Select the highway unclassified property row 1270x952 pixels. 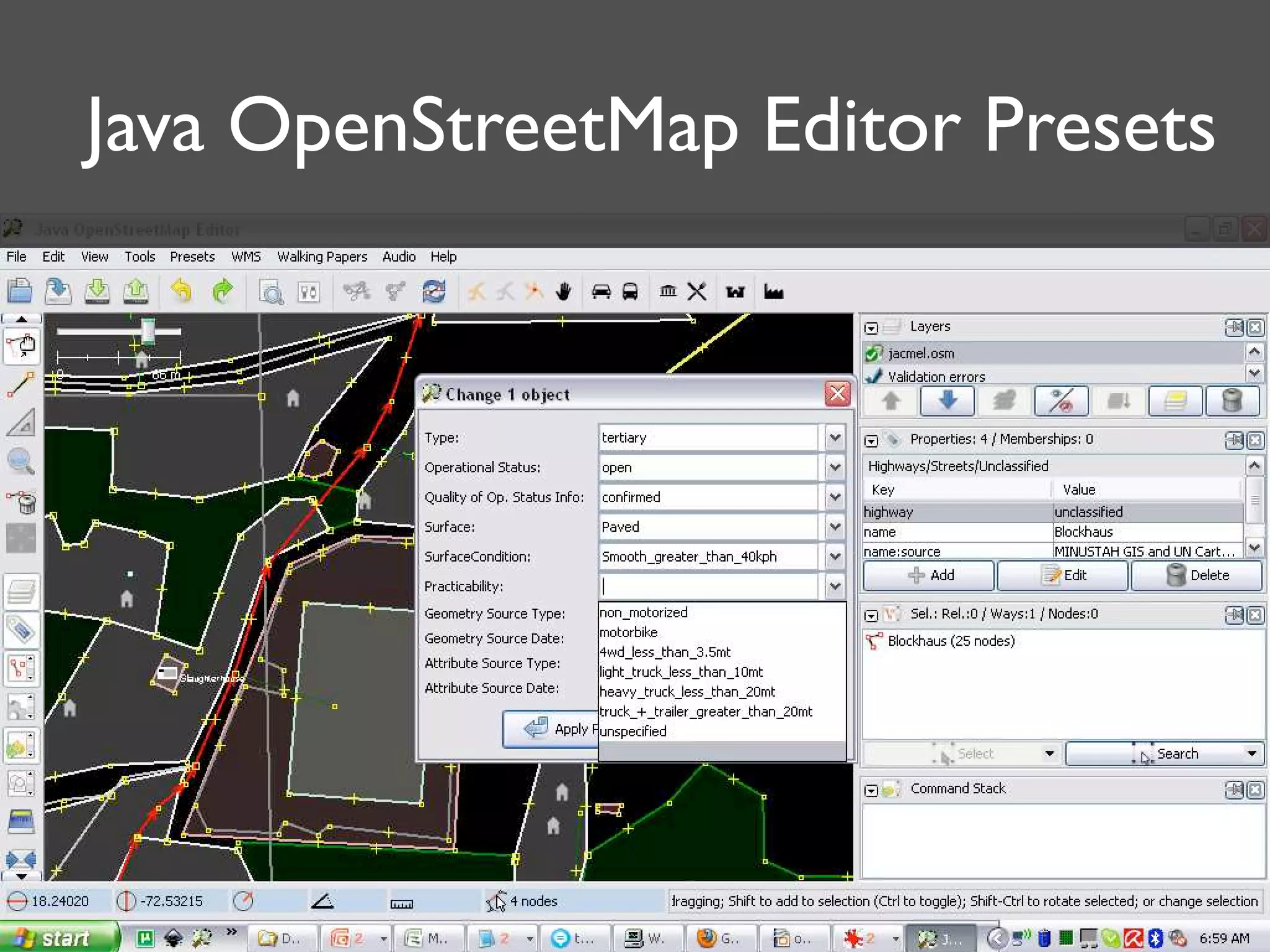pos(1053,512)
